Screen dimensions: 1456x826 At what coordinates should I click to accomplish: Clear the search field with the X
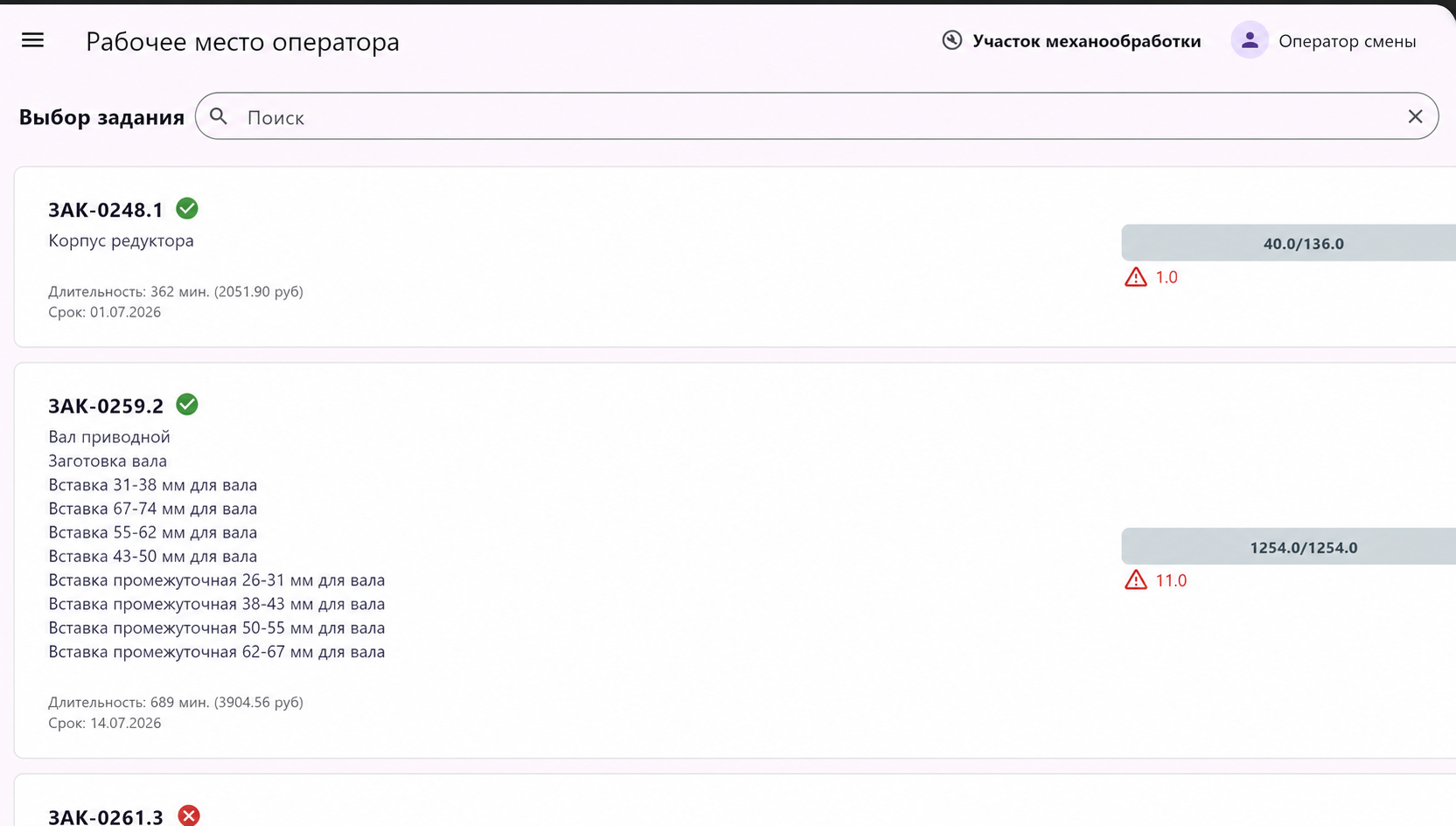pos(1415,116)
